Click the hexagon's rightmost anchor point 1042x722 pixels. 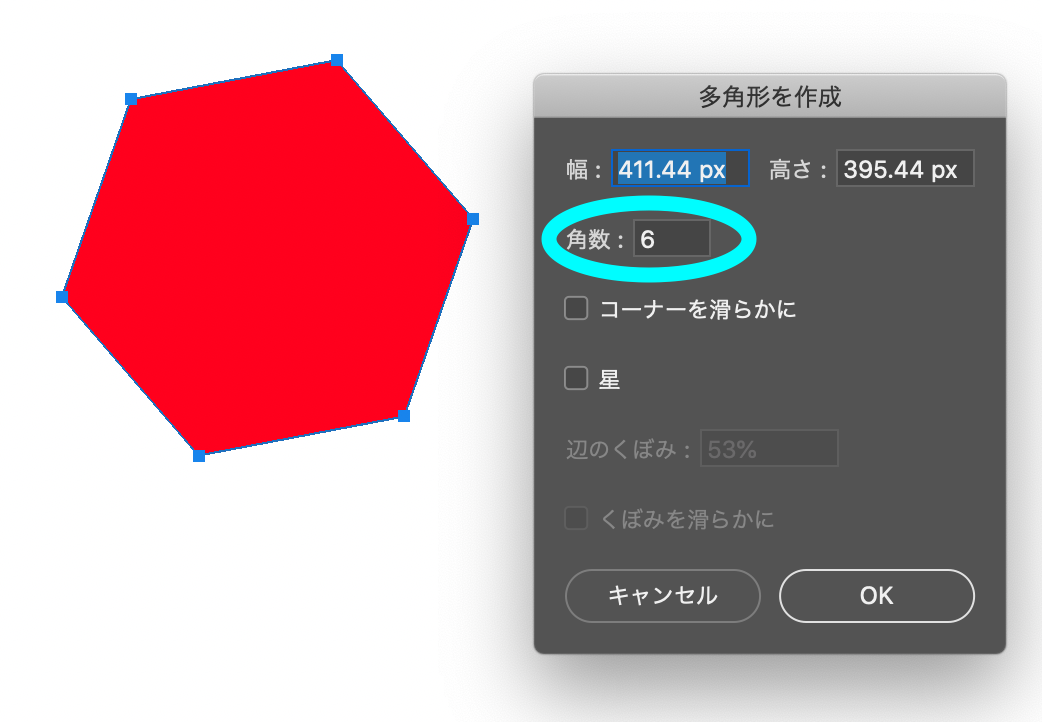point(473,219)
